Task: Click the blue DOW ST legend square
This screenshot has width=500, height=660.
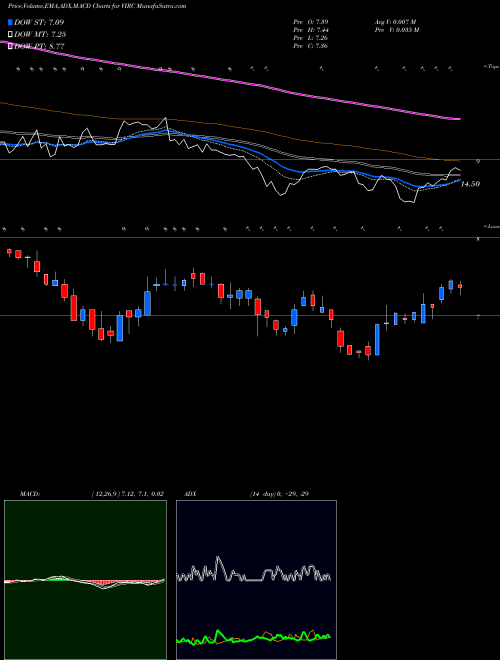Action: [11, 22]
